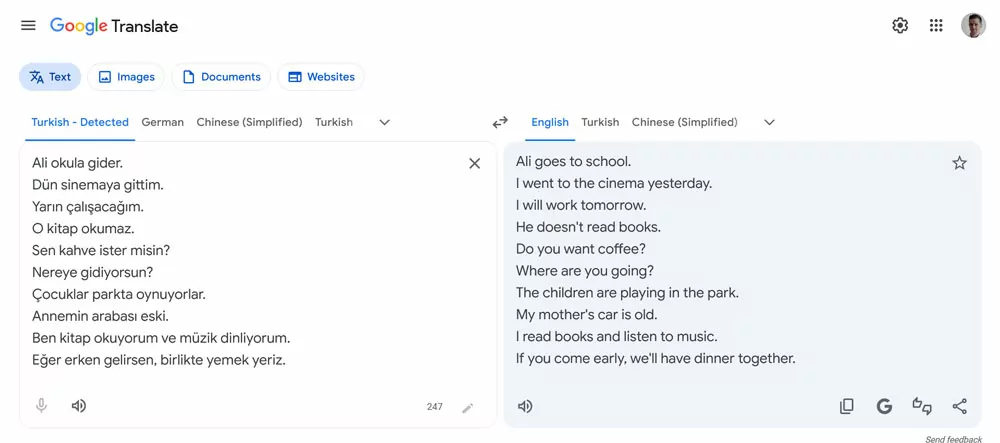Click translation 'Do you want coffee?'
Image resolution: width=1000 pixels, height=443 pixels.
(x=581, y=249)
